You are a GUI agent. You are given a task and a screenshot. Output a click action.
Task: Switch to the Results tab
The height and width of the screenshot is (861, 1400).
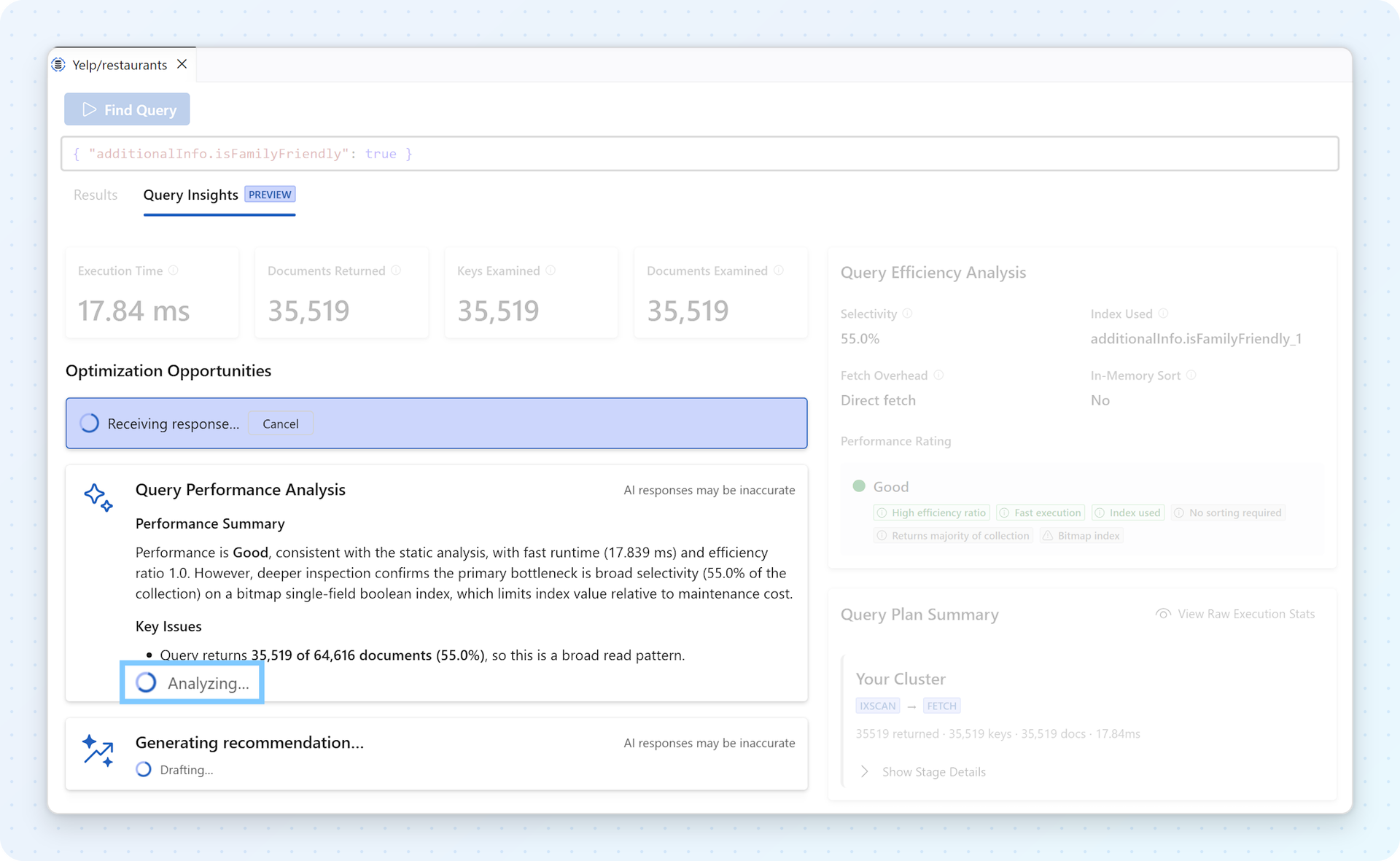[96, 195]
